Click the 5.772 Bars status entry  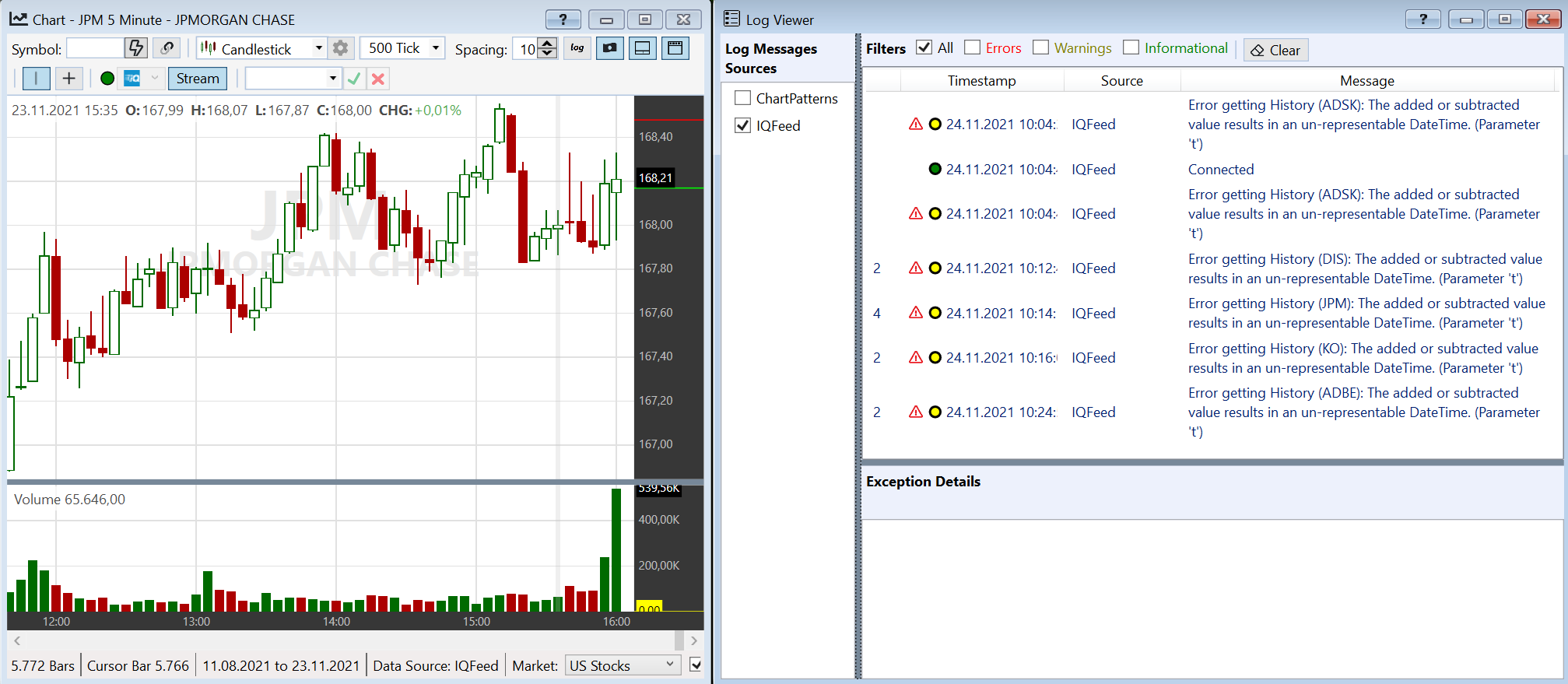click(43, 665)
